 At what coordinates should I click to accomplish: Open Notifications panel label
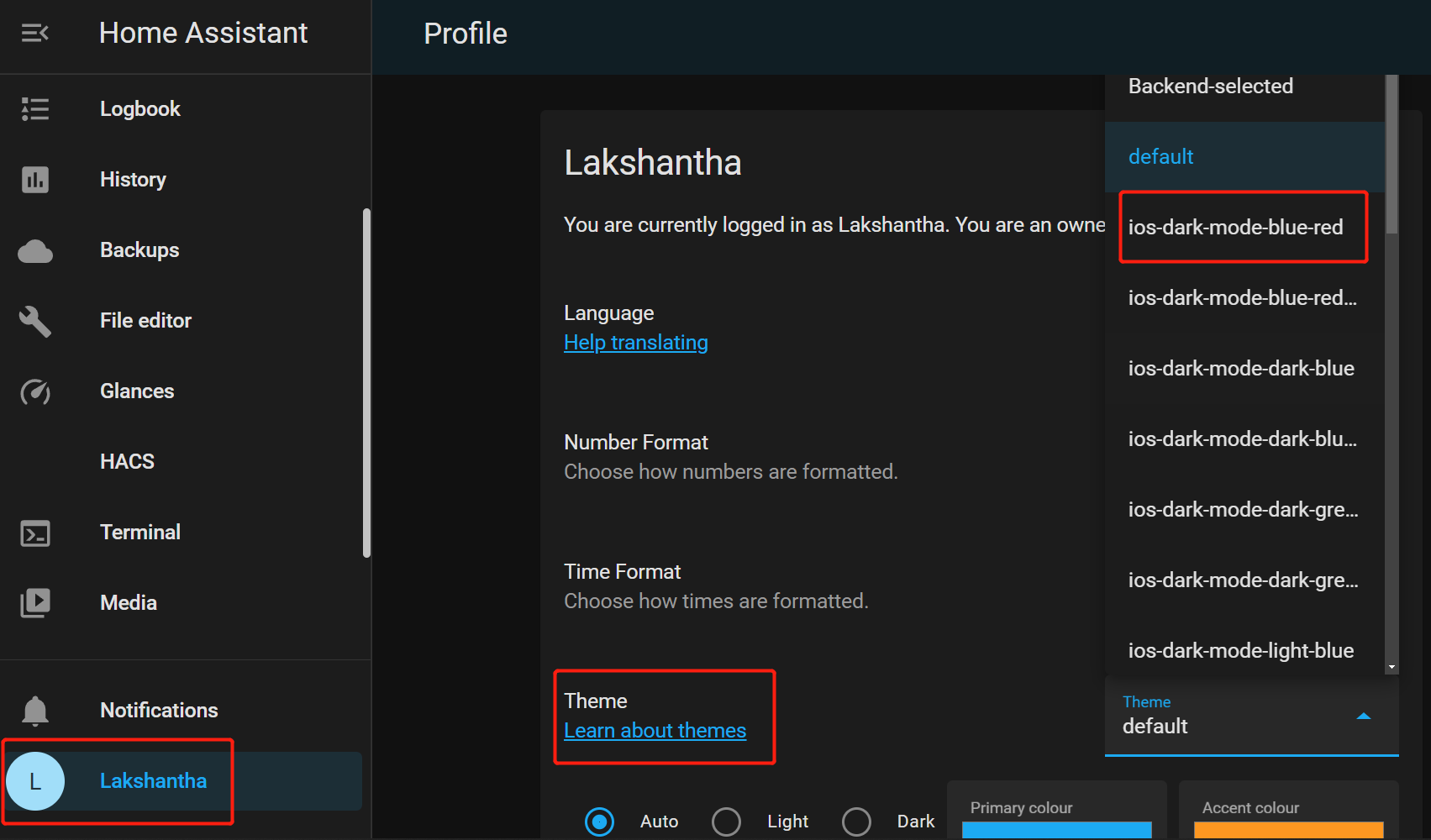tap(159, 711)
